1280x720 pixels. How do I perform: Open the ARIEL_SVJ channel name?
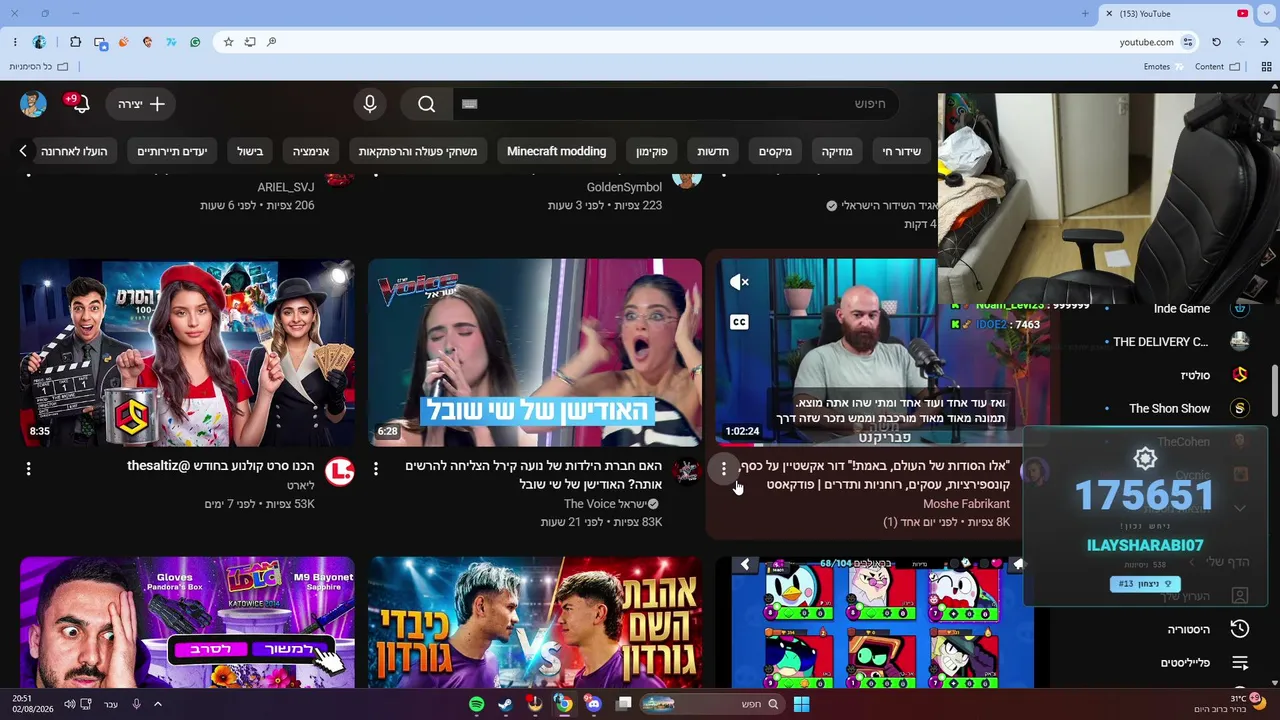click(x=286, y=187)
